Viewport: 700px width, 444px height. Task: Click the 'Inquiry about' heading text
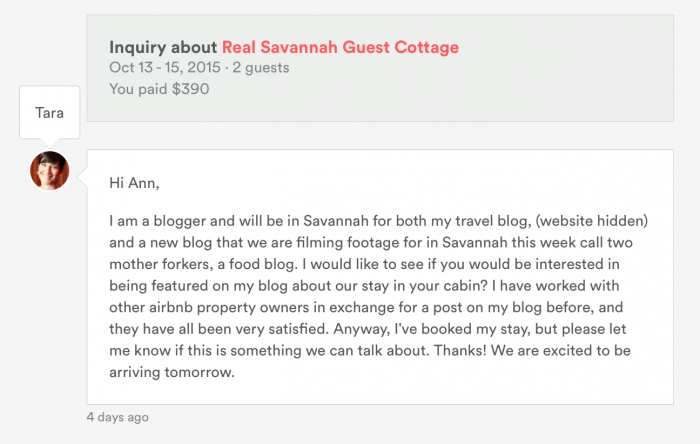(163, 47)
